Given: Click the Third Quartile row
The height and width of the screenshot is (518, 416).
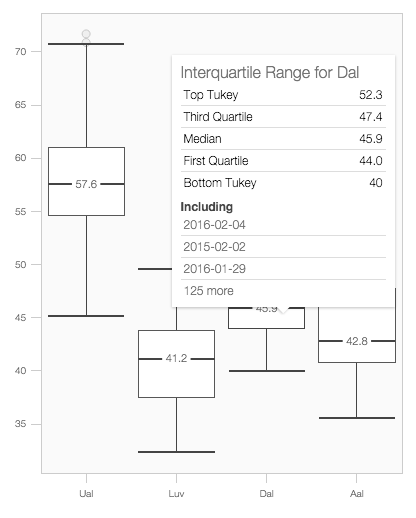Looking at the screenshot, I should tap(283, 117).
